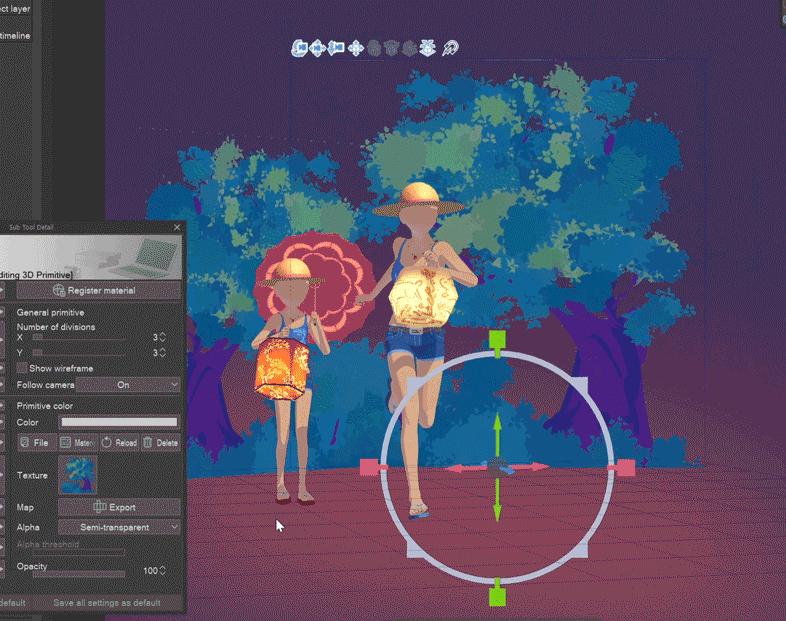Click the middle greyed-out object rotation icon
Viewport: 786px width, 621px height.
tap(391, 48)
